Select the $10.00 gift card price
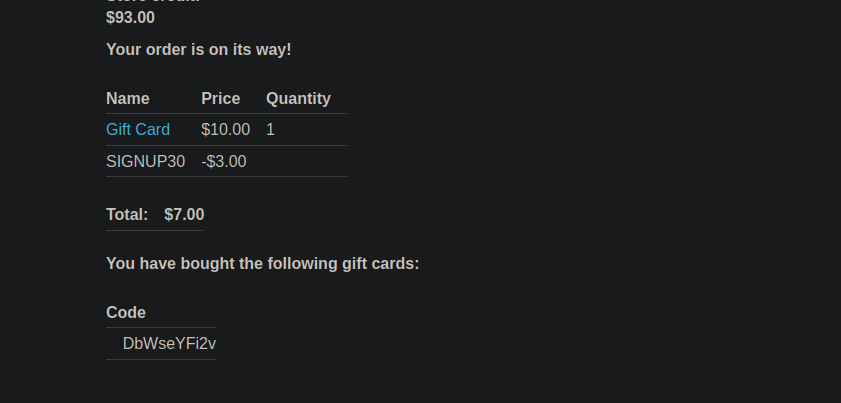The height and width of the screenshot is (403, 841). coord(225,129)
